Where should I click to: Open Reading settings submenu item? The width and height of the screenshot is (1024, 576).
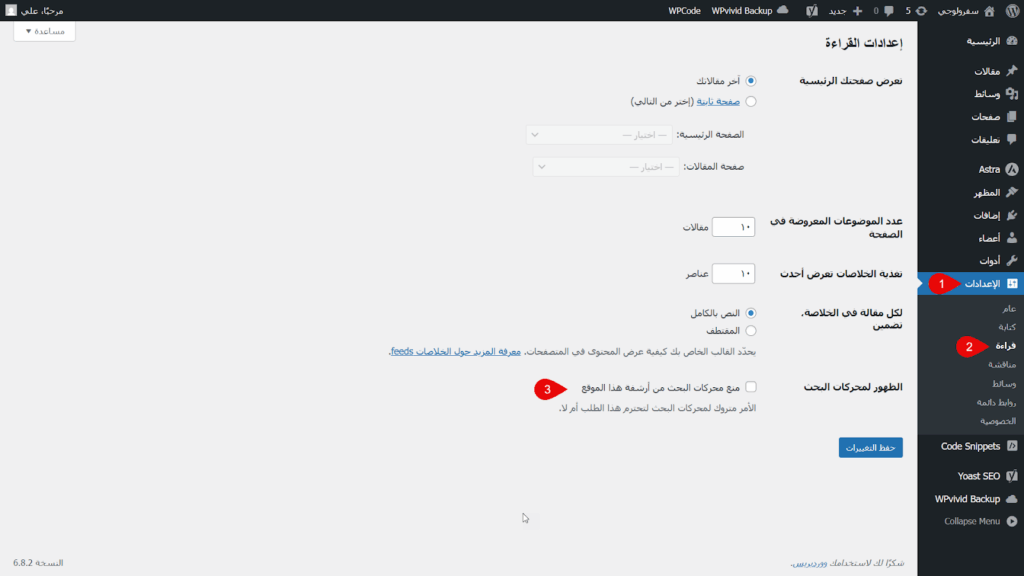coord(1006,345)
